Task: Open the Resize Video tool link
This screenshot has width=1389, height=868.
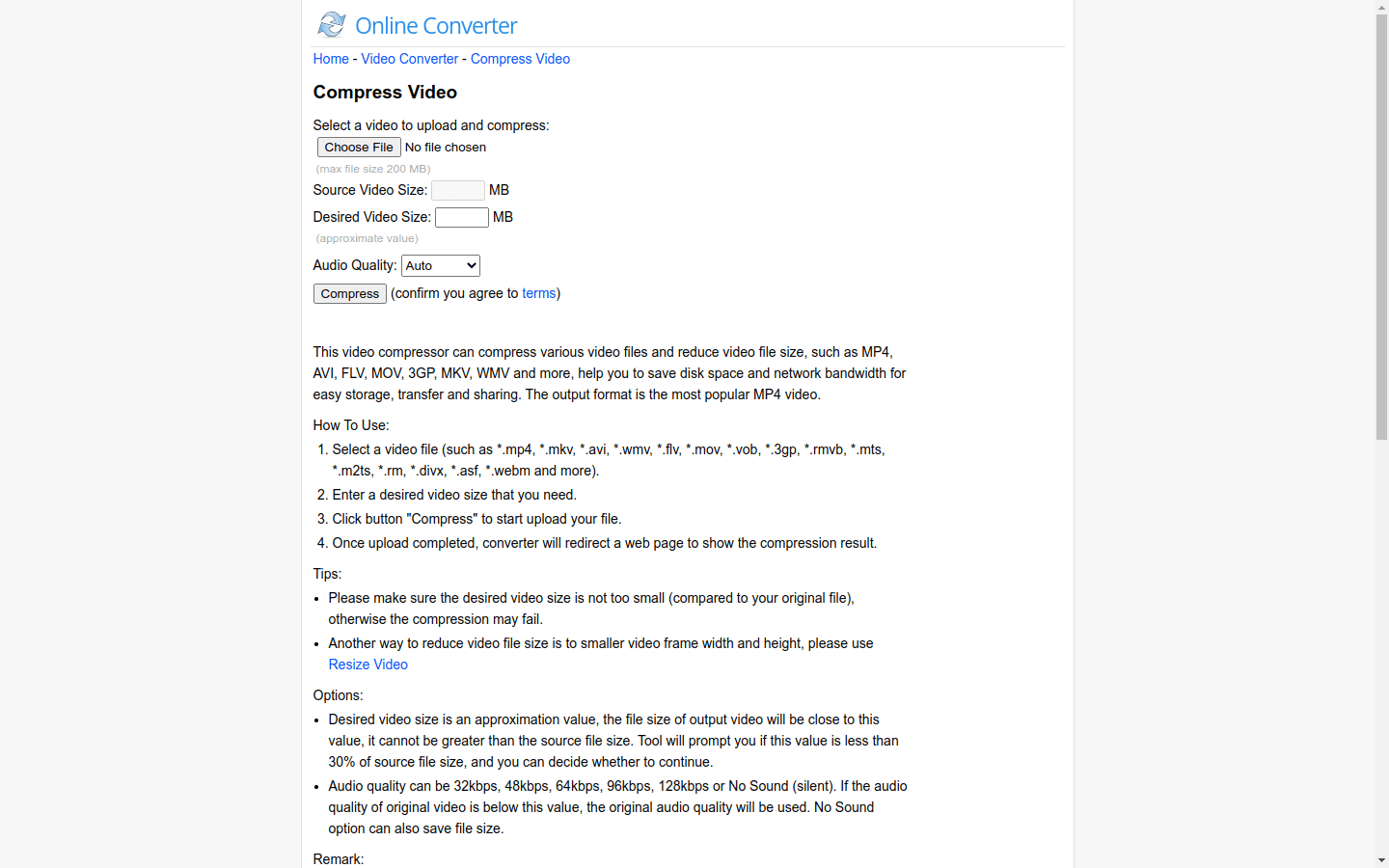Action: pyautogui.click(x=368, y=665)
